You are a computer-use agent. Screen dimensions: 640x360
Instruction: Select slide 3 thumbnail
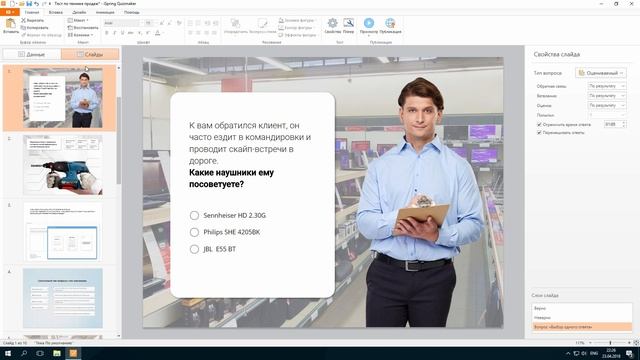62,231
